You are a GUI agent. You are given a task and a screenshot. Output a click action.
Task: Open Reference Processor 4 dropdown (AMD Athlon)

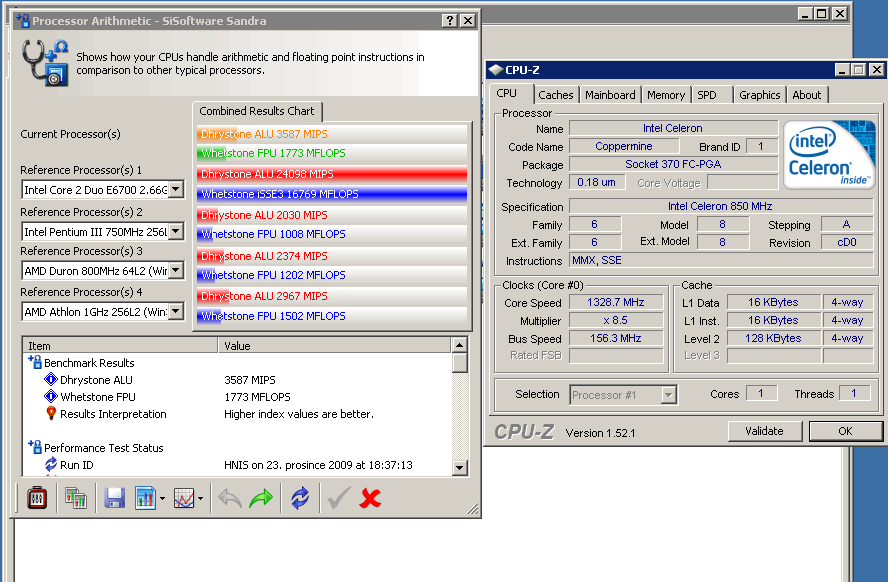(x=176, y=311)
